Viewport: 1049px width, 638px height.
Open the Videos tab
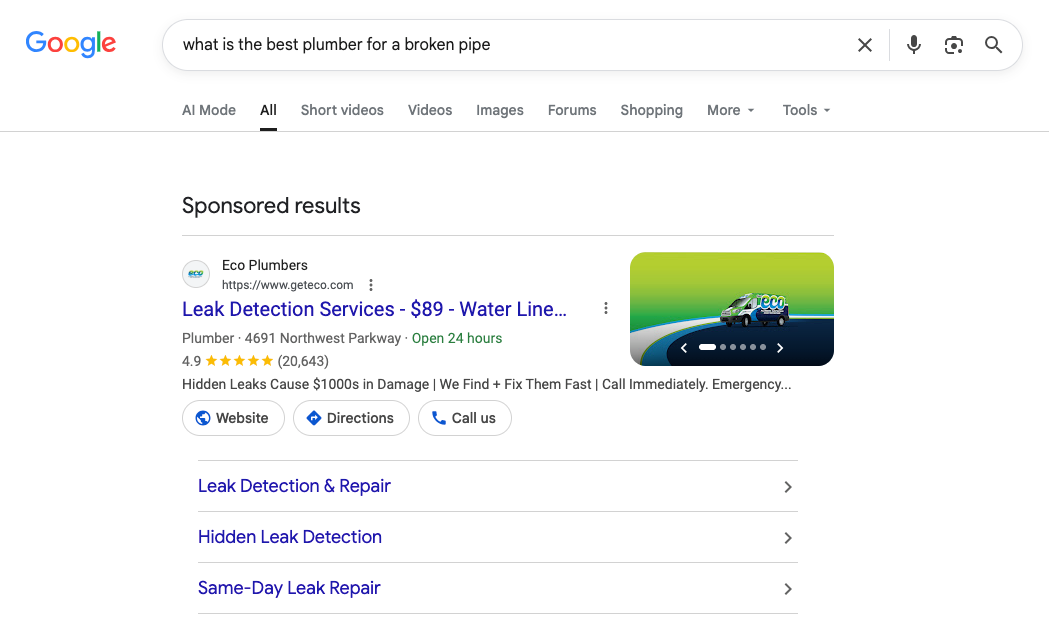click(430, 110)
